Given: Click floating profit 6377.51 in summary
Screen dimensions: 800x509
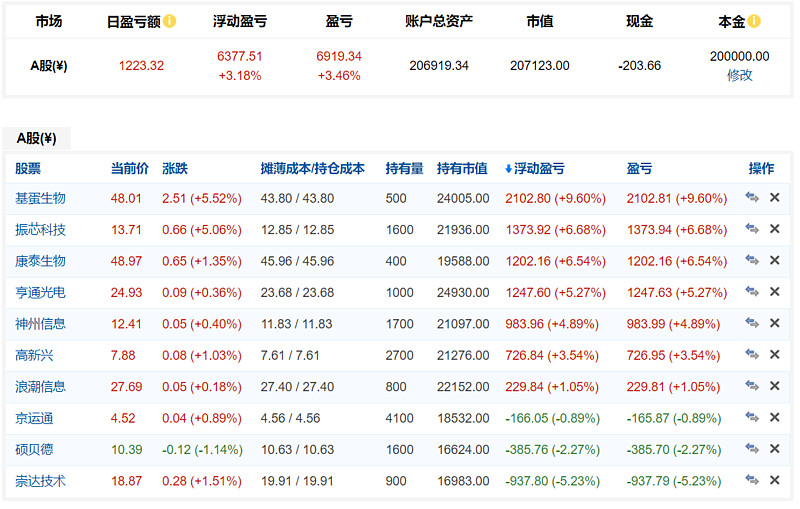Looking at the screenshot, I should click(240, 56).
